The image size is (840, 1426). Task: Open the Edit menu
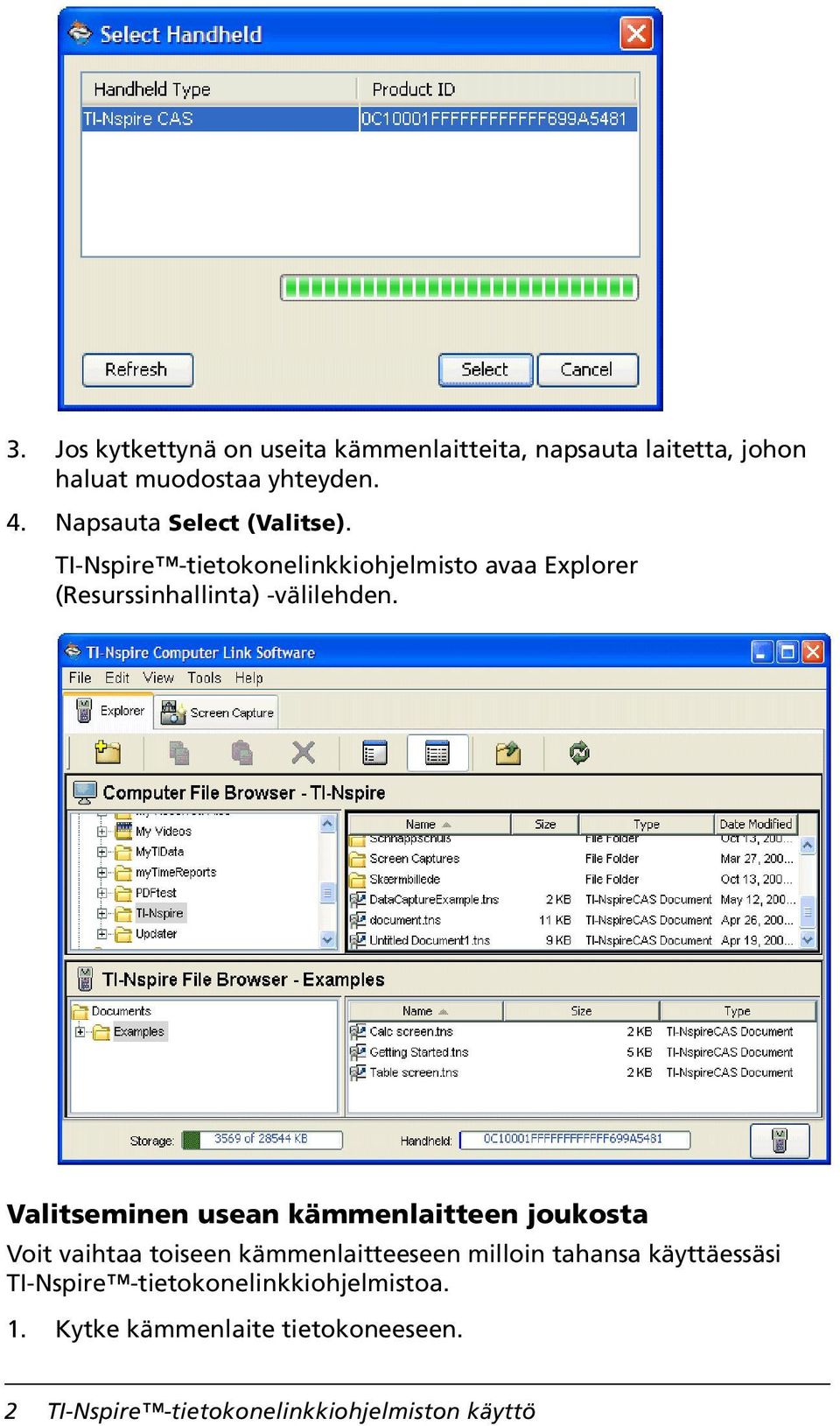116,678
